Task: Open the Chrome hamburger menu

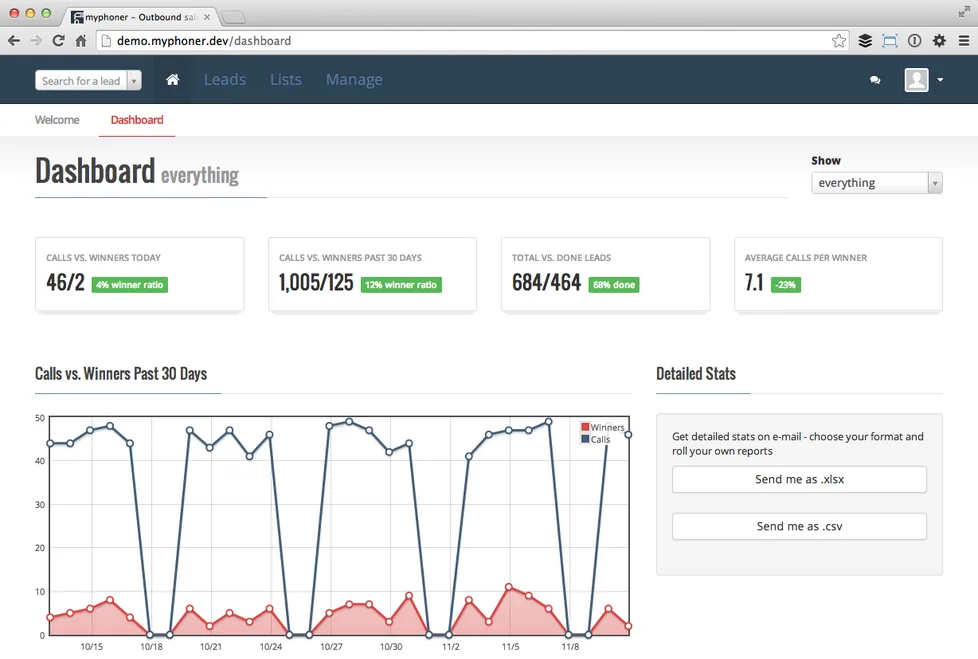Action: tap(964, 41)
